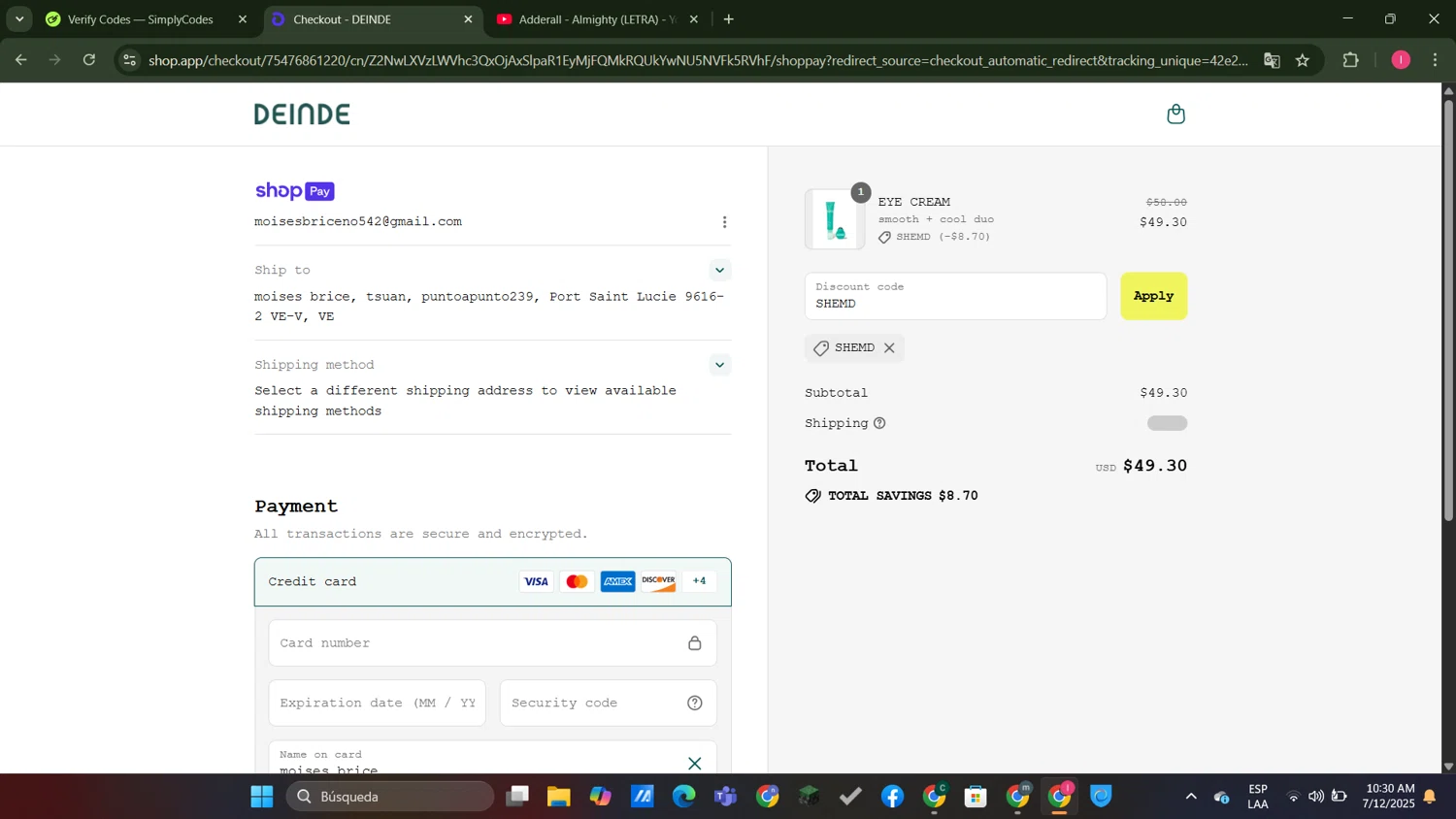
Task: Open Chrome three-dot menu
Action: (x=1436, y=60)
